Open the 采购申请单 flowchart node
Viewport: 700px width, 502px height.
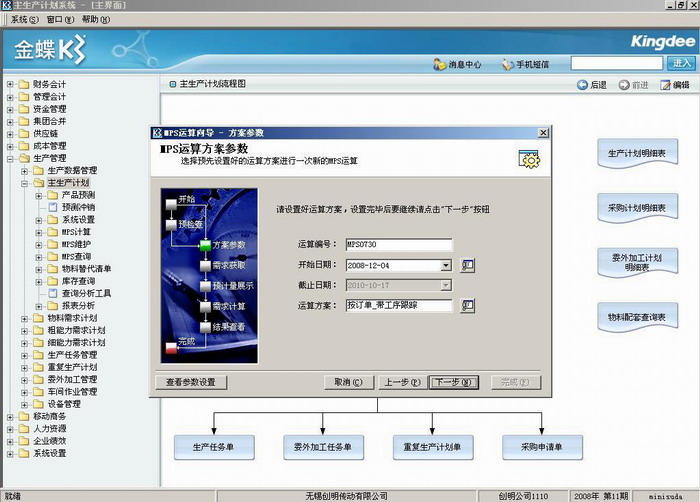tap(542, 447)
